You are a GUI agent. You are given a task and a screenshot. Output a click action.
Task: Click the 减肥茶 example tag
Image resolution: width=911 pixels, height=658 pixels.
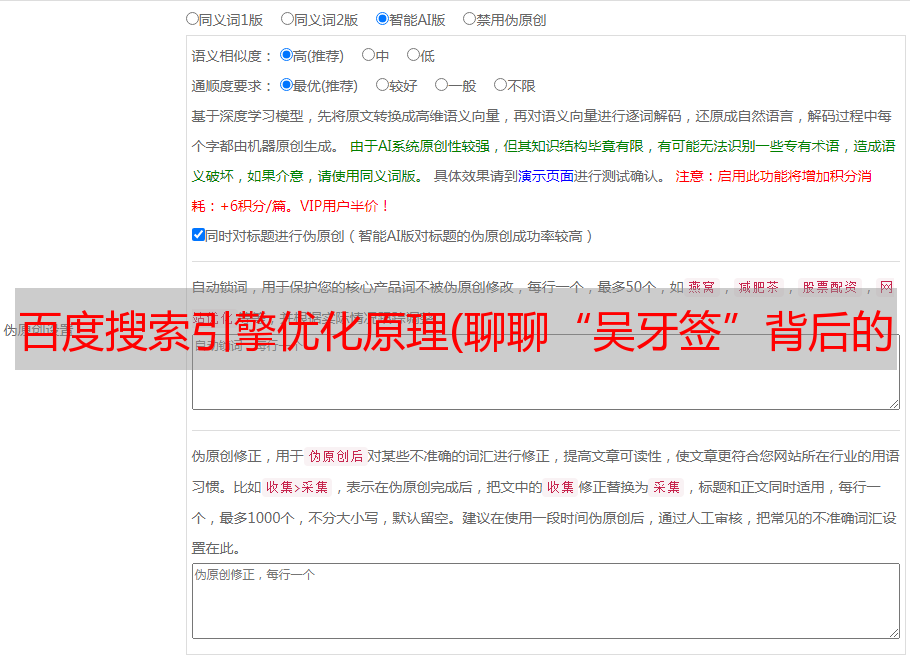pyautogui.click(x=758, y=287)
